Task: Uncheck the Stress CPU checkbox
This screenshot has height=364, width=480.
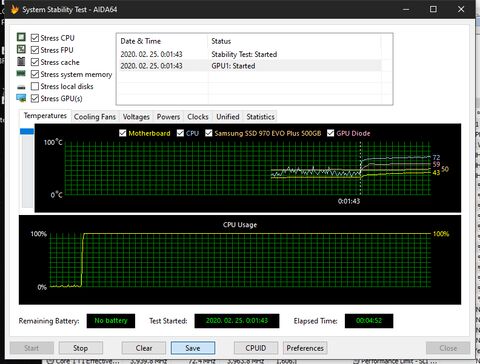Action: coord(35,38)
